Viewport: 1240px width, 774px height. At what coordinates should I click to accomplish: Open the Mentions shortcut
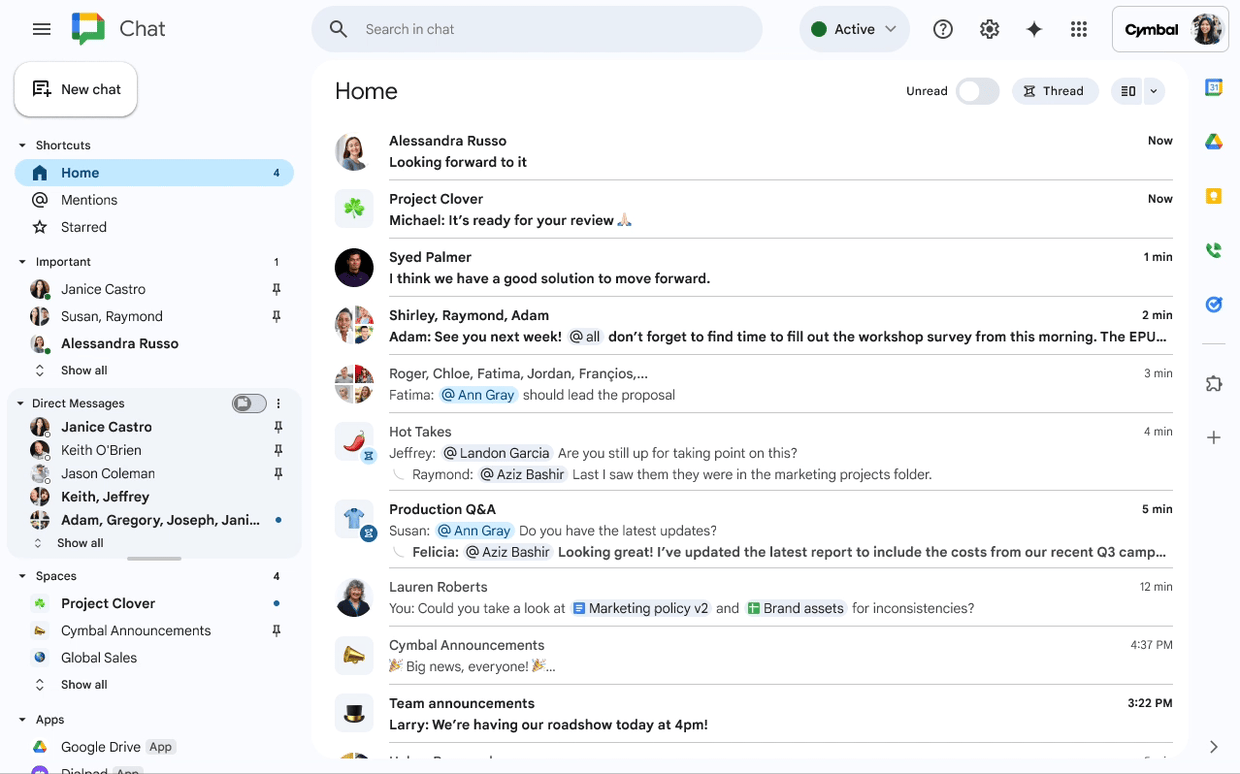[x=89, y=200]
